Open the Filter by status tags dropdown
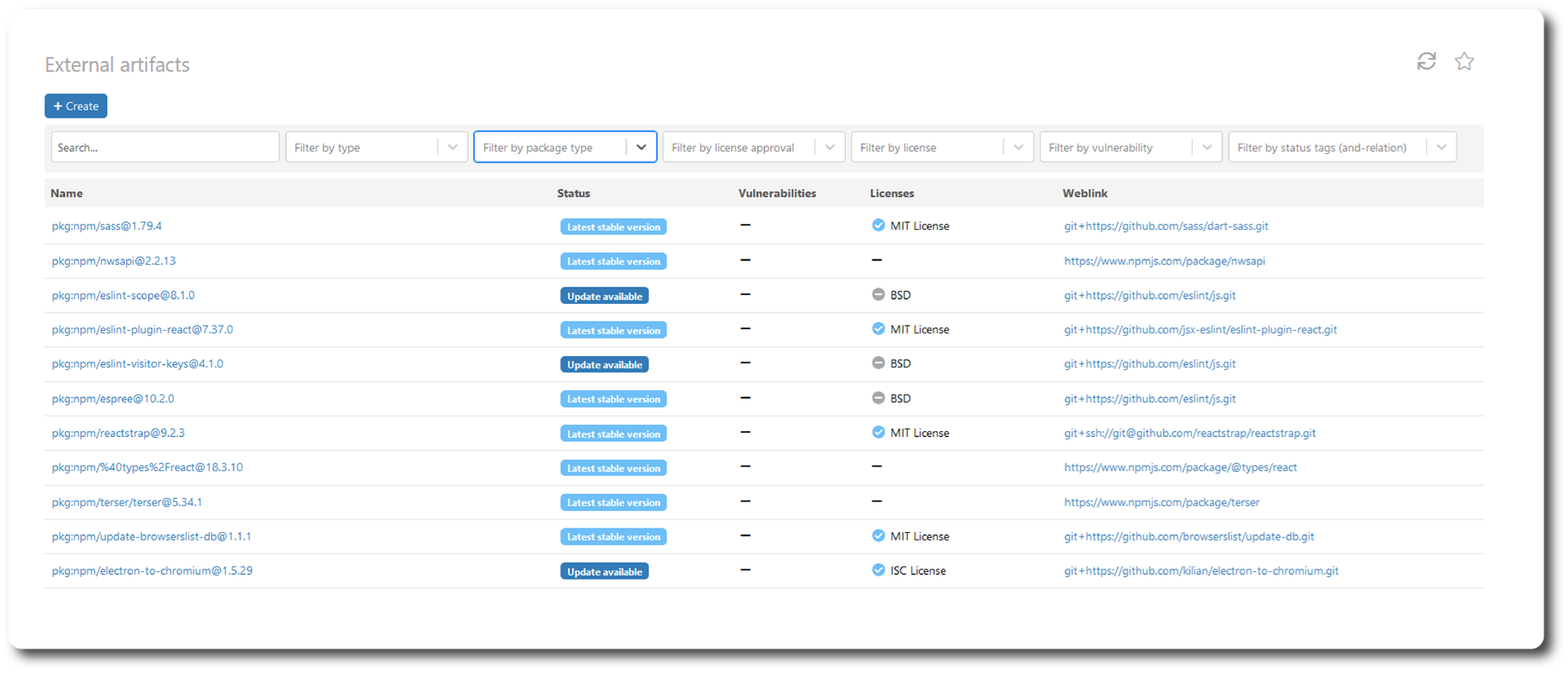The image size is (1568, 673). [x=1342, y=147]
